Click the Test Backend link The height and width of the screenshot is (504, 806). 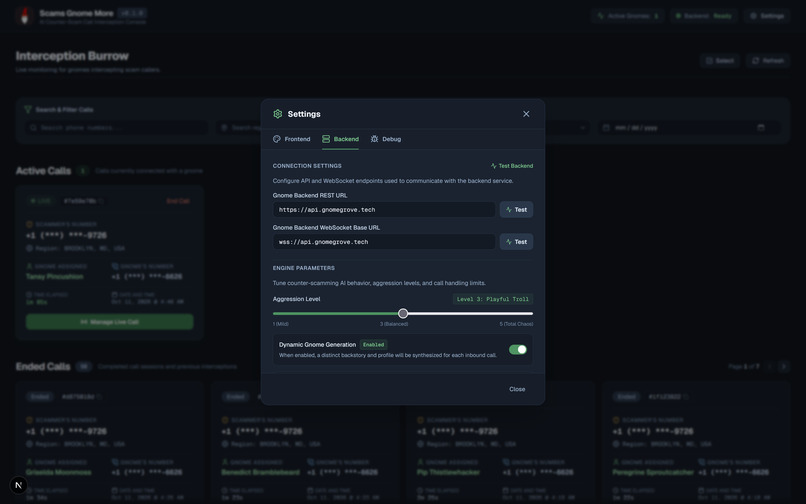[x=511, y=166]
